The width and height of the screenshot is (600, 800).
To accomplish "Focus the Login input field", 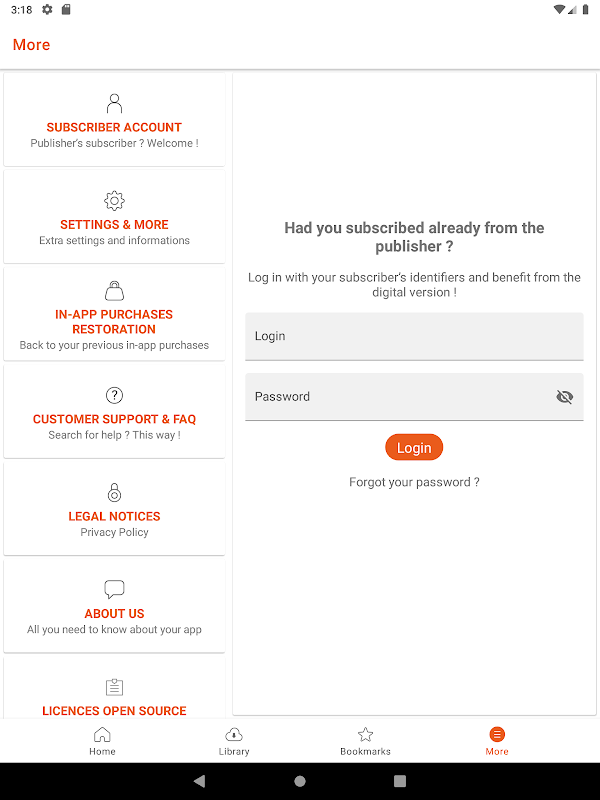I will [x=414, y=336].
